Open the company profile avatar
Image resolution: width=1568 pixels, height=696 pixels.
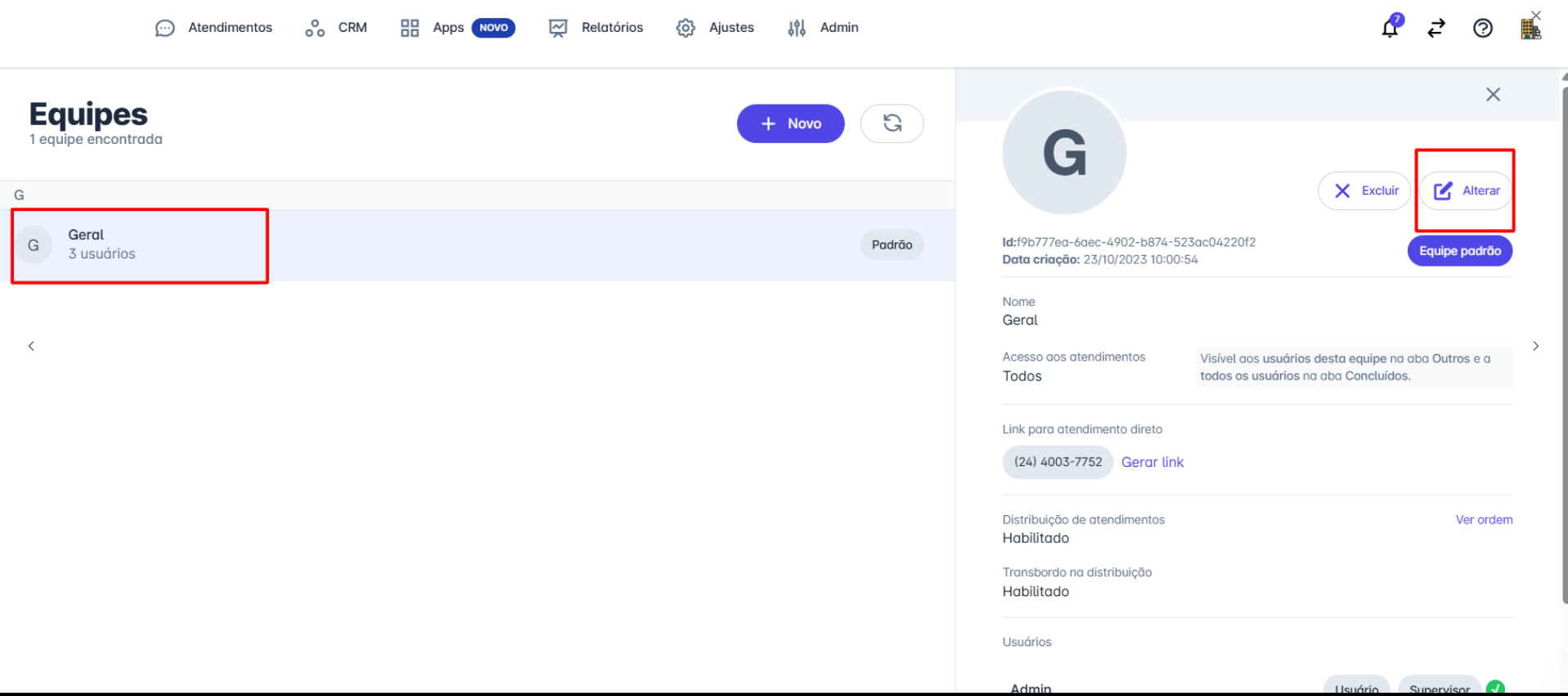click(x=1530, y=29)
